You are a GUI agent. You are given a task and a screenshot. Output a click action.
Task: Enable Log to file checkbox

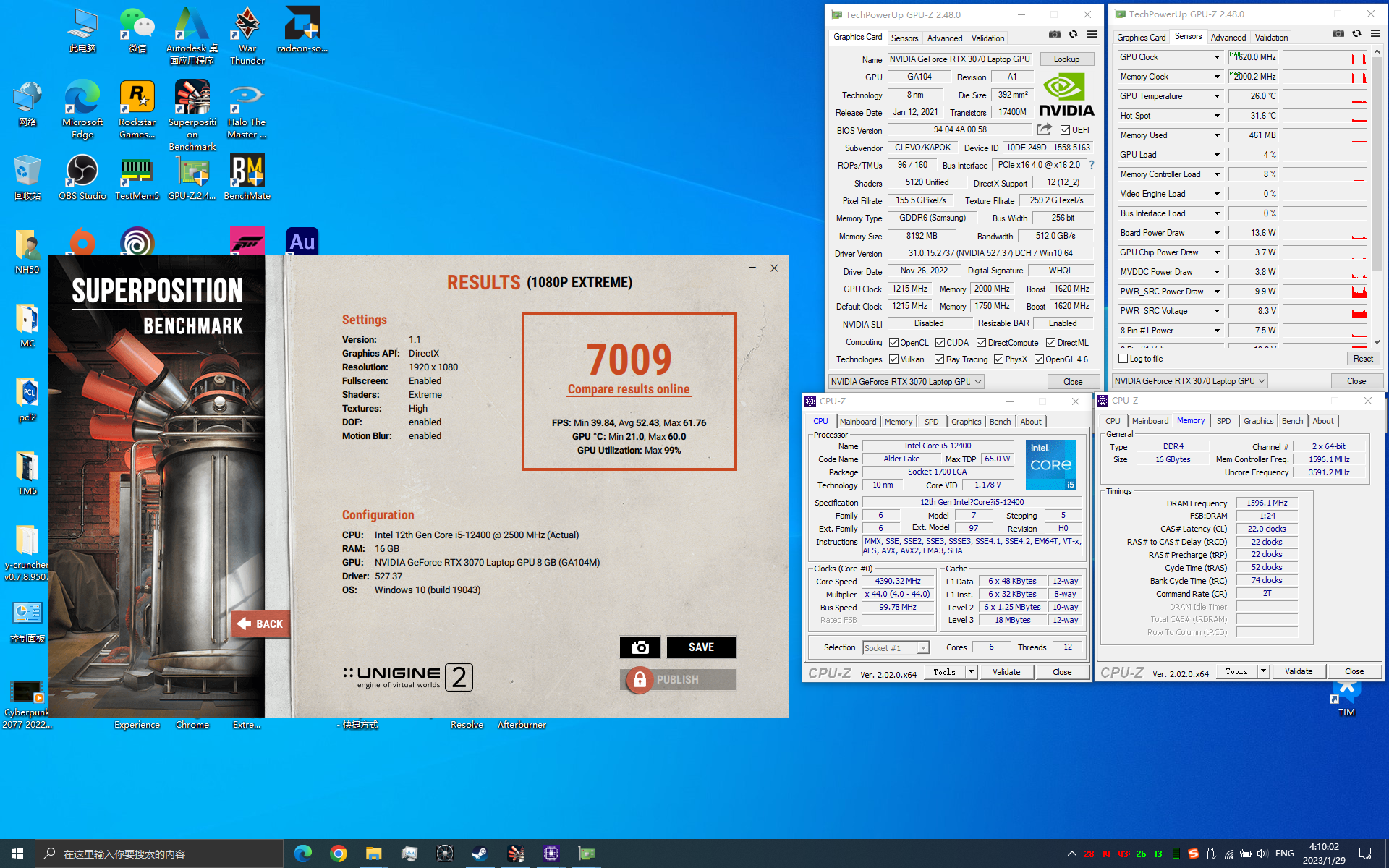coord(1123,359)
